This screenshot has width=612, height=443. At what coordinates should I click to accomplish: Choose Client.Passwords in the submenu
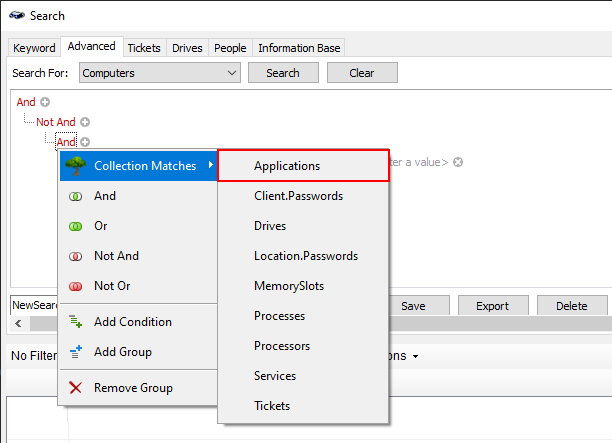[x=298, y=196]
